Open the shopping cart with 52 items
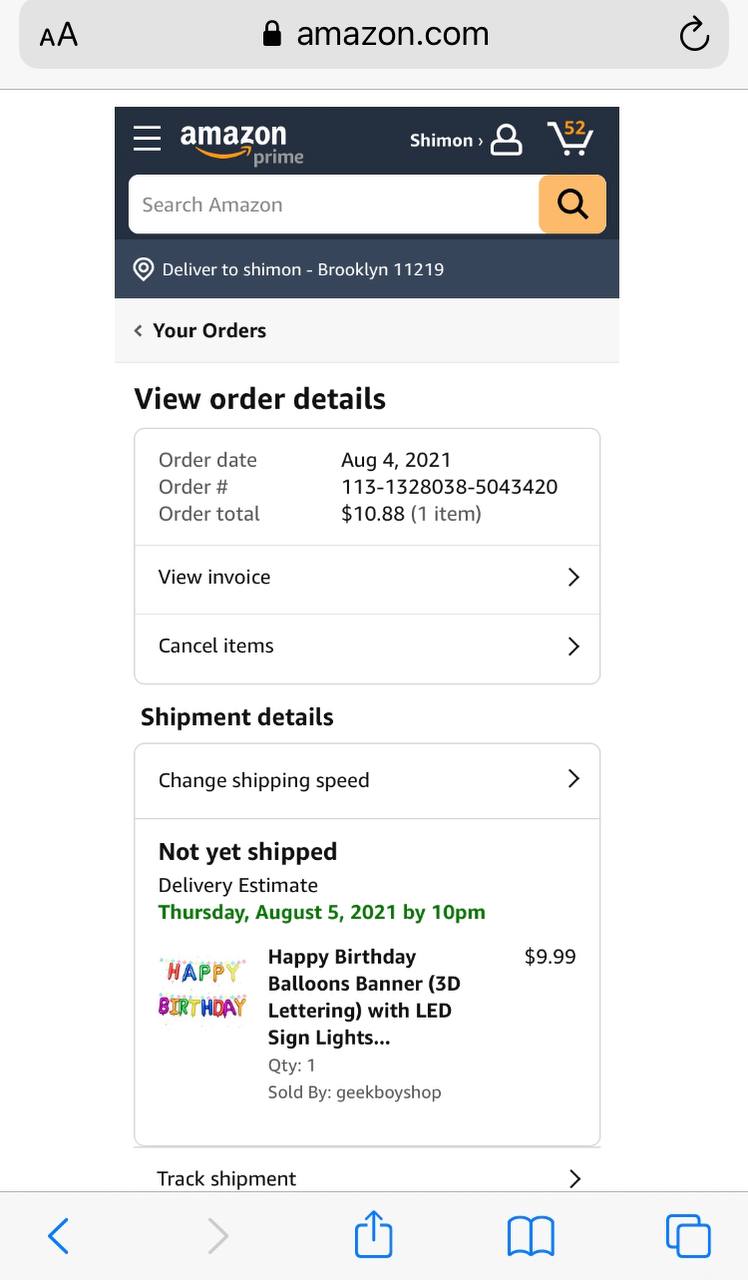Screen dimensions: 748x1280 coord(570,138)
